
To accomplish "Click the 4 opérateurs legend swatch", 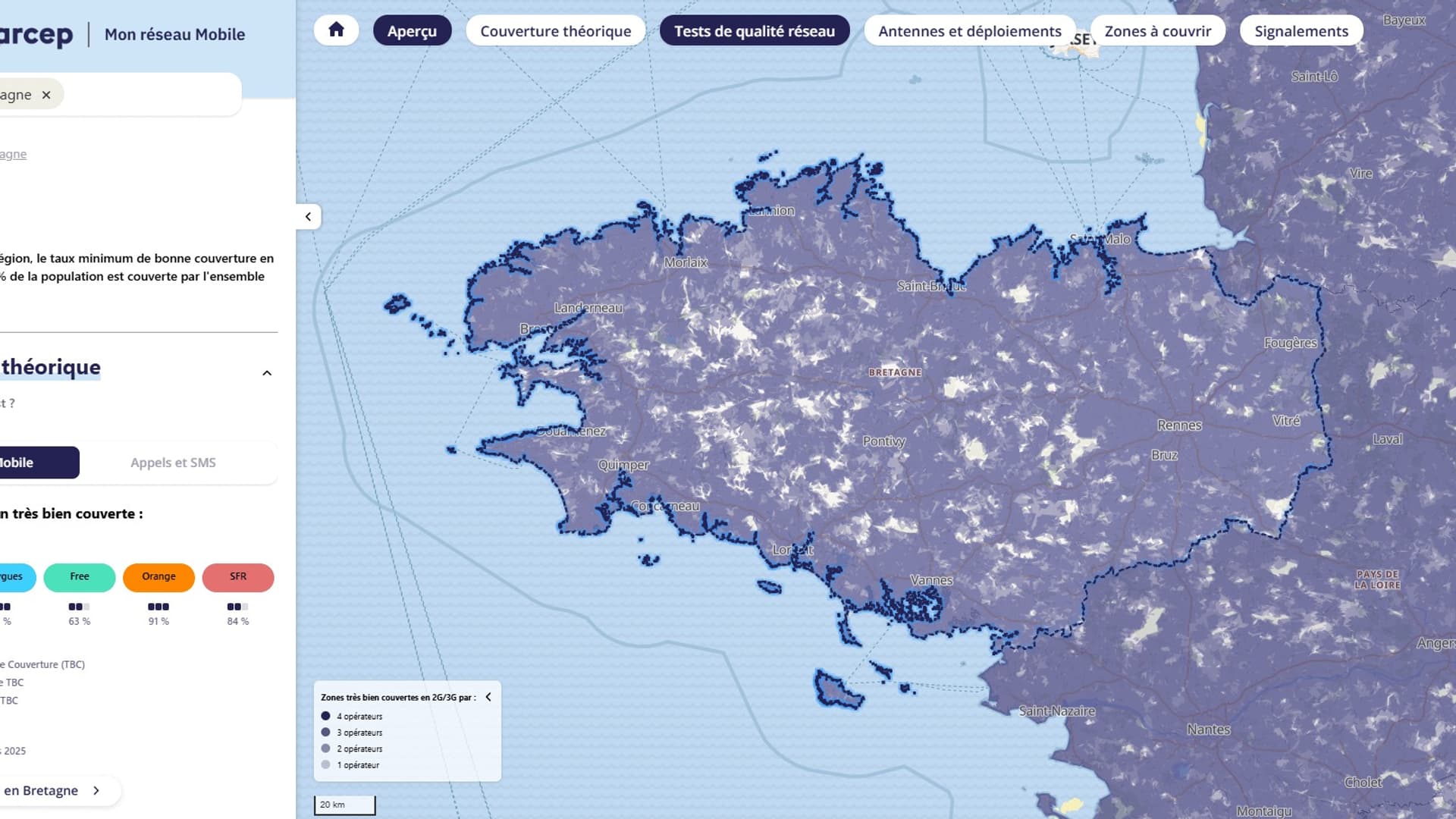I will click(325, 716).
